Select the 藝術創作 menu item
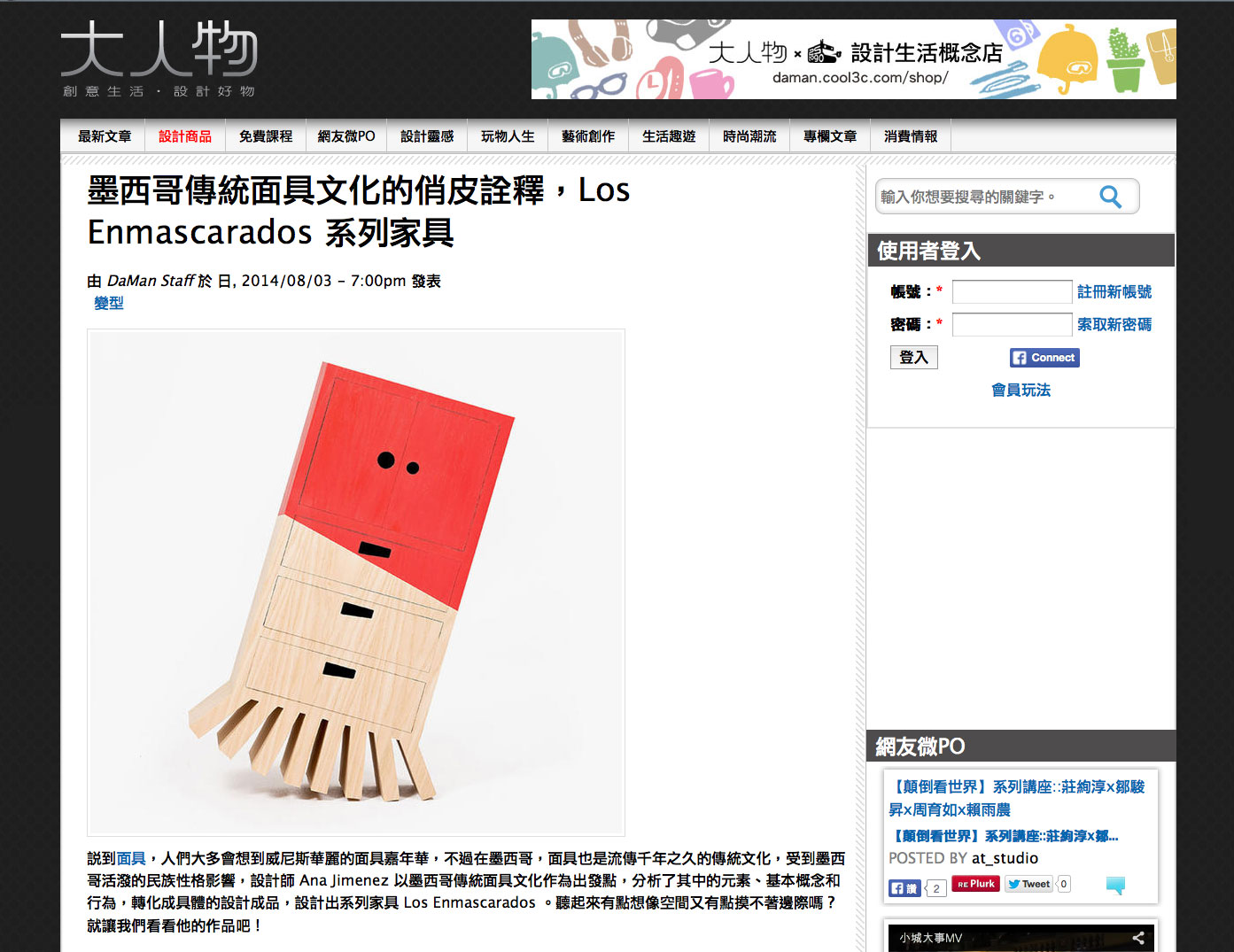The image size is (1234, 952). coord(588,136)
